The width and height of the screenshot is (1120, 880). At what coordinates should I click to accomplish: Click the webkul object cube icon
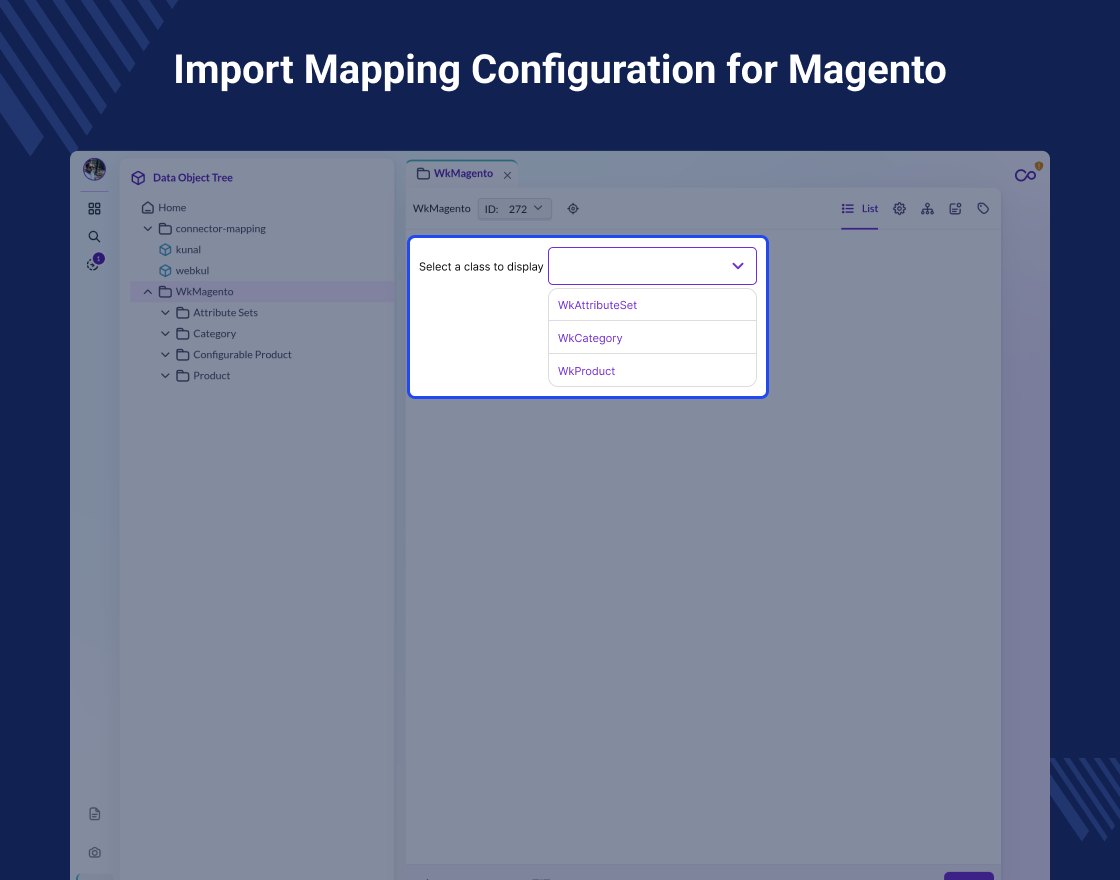[165, 271]
